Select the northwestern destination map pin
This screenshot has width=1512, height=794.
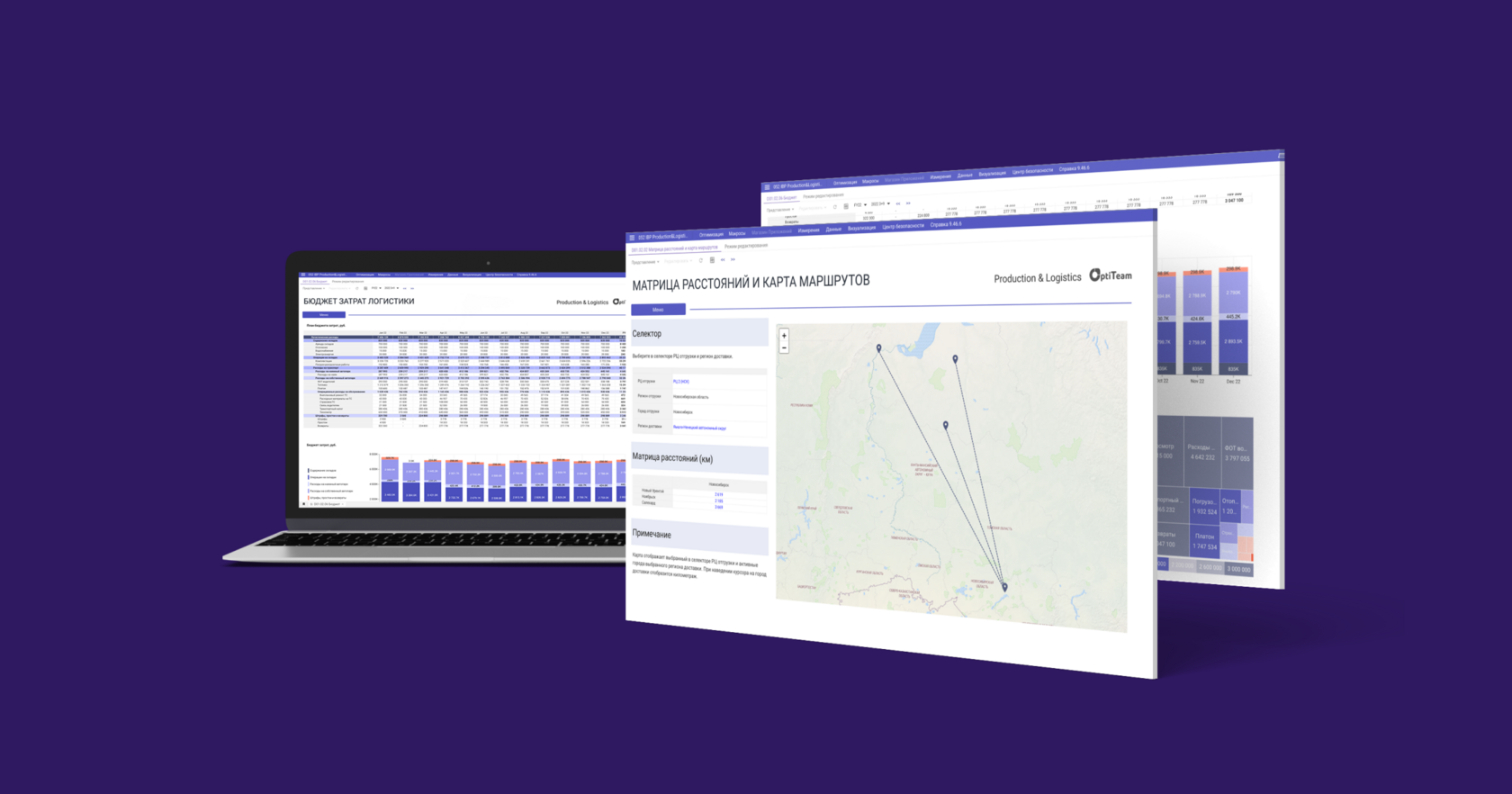pyautogui.click(x=879, y=347)
